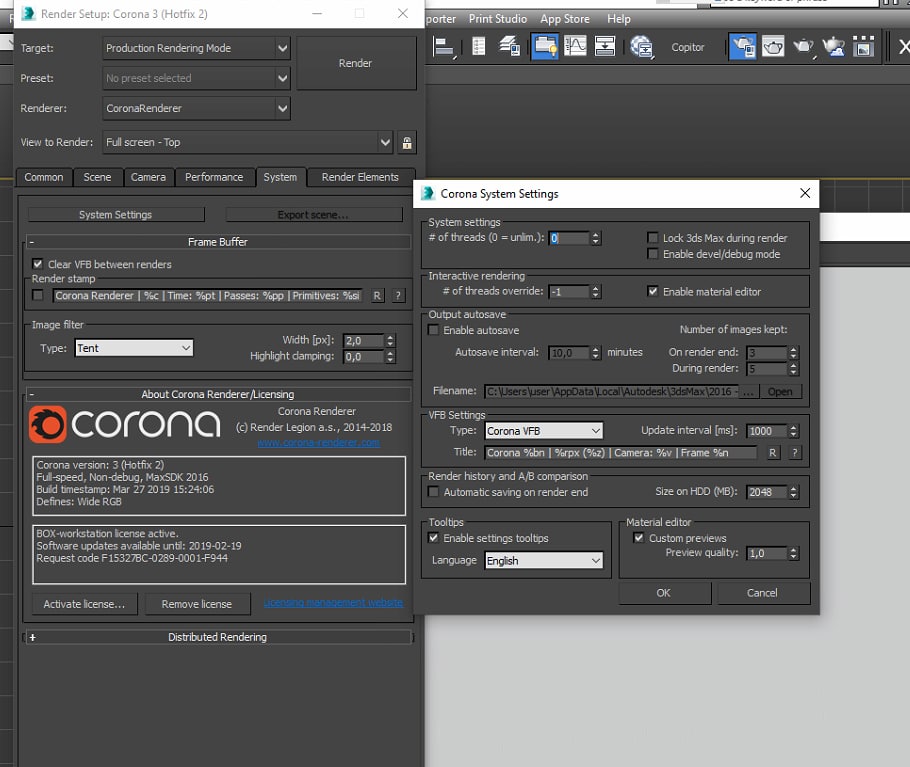Click the Update interval [ms] field

coord(767,431)
